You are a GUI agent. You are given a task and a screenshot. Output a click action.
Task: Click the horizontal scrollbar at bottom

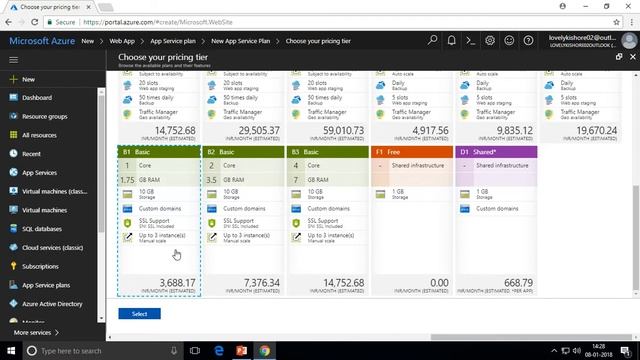click(x=531, y=337)
